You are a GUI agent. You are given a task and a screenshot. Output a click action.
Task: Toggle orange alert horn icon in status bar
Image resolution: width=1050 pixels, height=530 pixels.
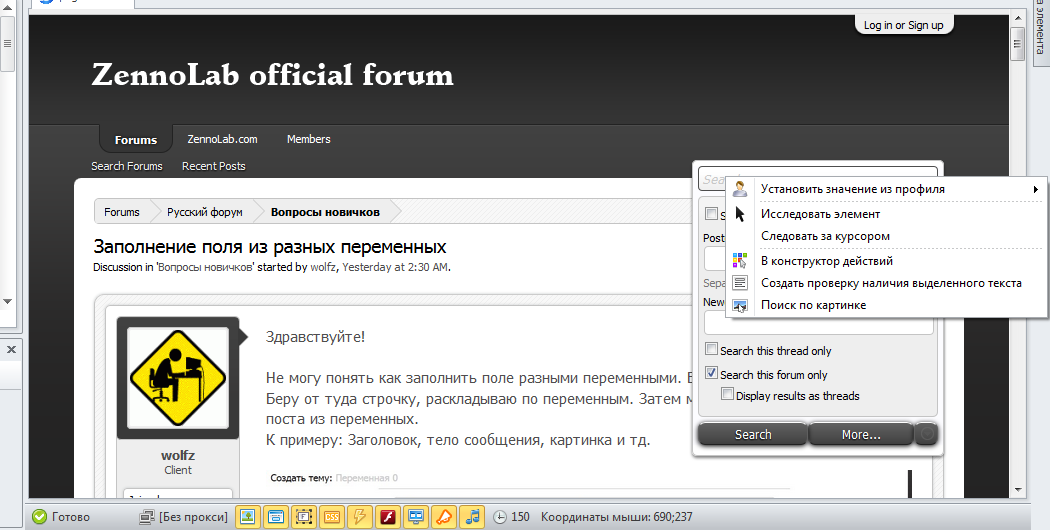pos(445,517)
